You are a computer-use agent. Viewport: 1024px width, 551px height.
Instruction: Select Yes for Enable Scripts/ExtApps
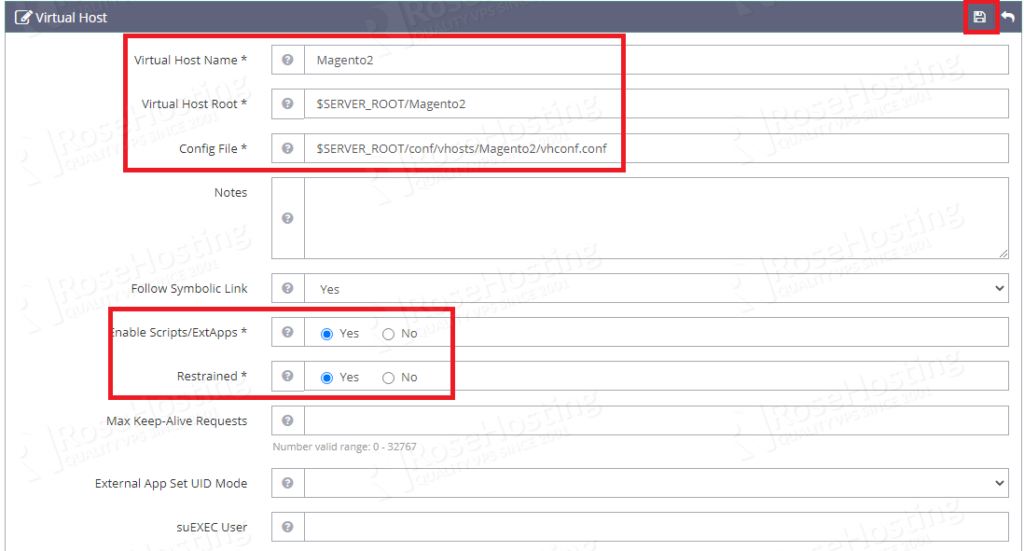(x=327, y=334)
